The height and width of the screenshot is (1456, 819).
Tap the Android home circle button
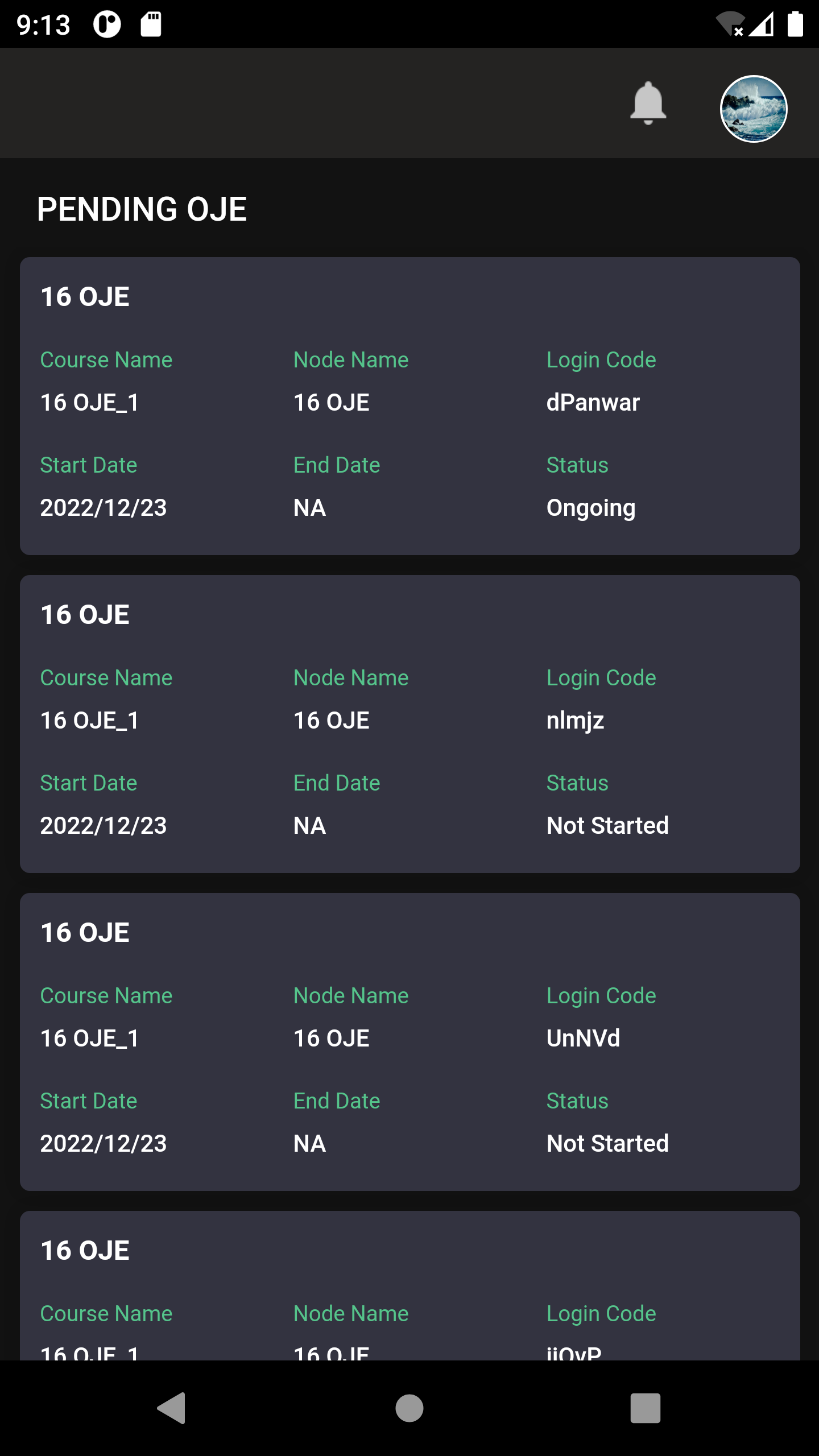(x=409, y=1408)
